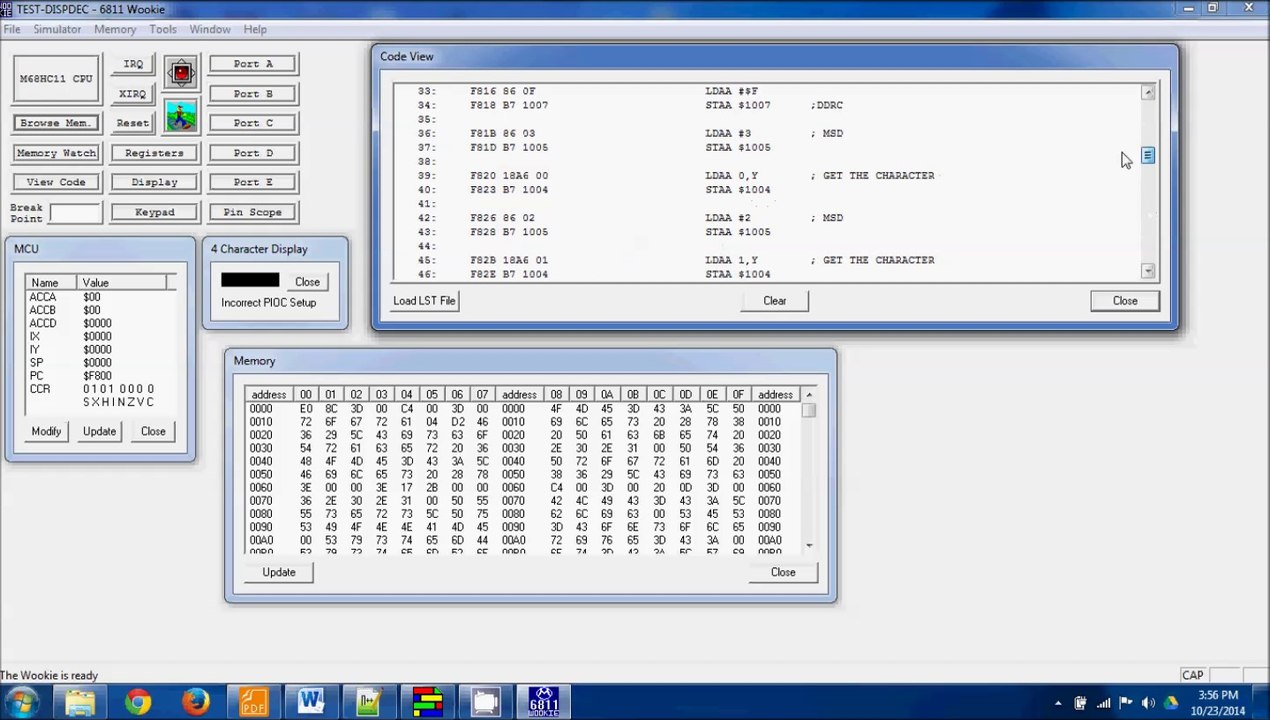Open Port D
This screenshot has width=1270, height=720.
click(253, 153)
